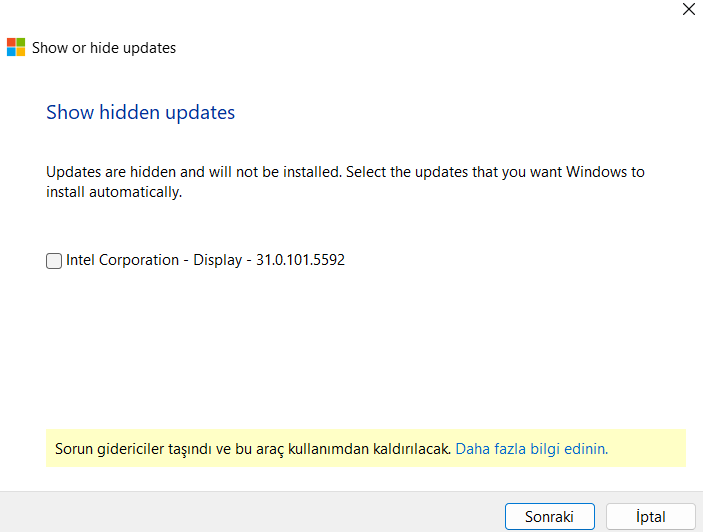Screen dimensions: 703x532
Task: Click the "Show or hide updates" title text
Action: point(104,48)
